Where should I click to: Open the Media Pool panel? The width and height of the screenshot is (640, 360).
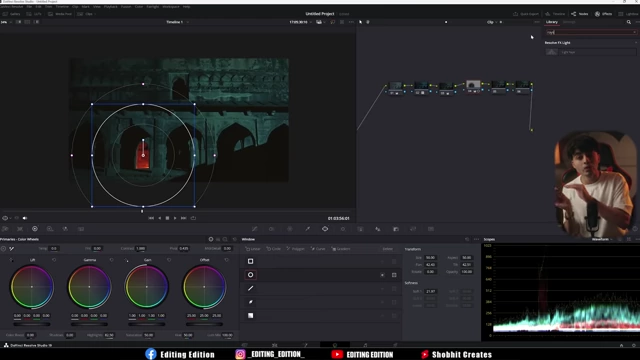click(60, 14)
